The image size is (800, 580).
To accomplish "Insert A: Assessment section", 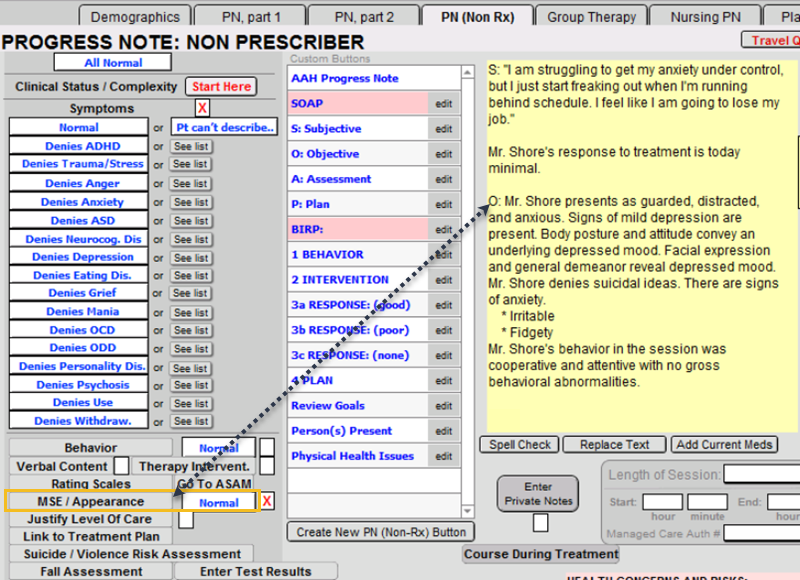I will coord(358,179).
